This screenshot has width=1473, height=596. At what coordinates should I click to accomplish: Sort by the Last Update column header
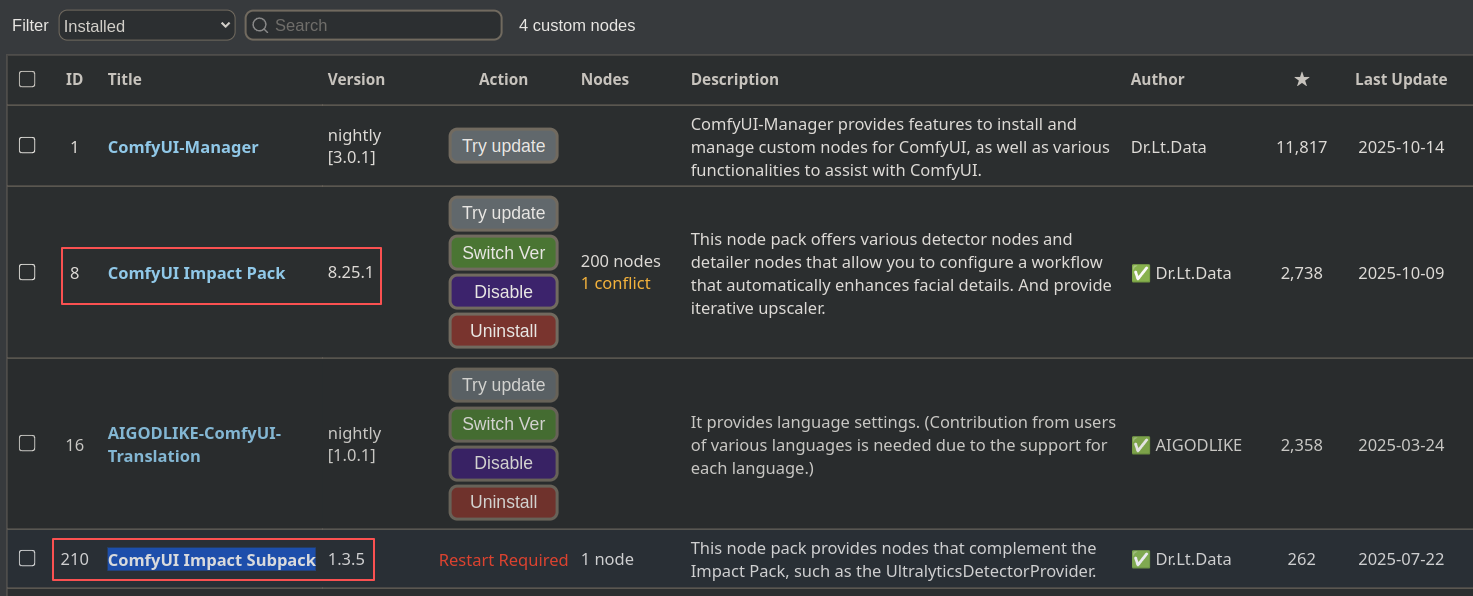point(1400,80)
